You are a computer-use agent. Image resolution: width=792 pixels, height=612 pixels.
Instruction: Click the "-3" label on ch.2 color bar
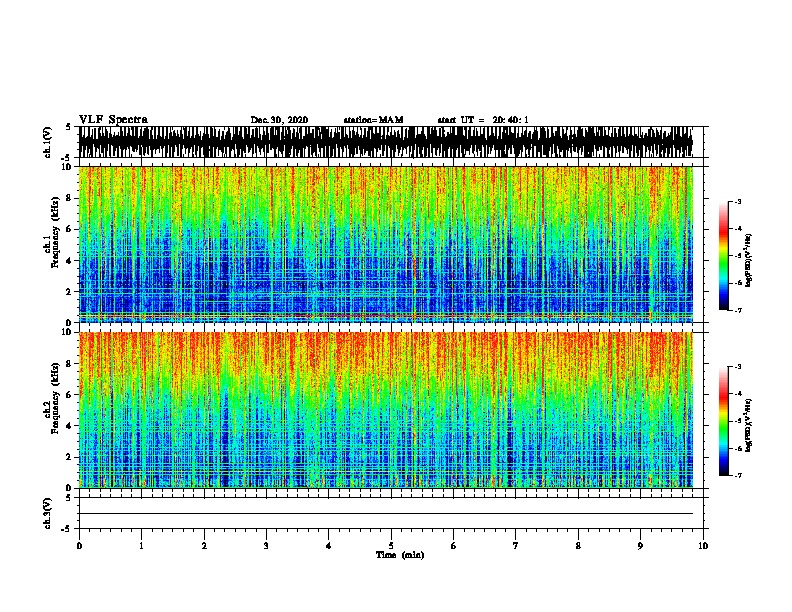737,367
